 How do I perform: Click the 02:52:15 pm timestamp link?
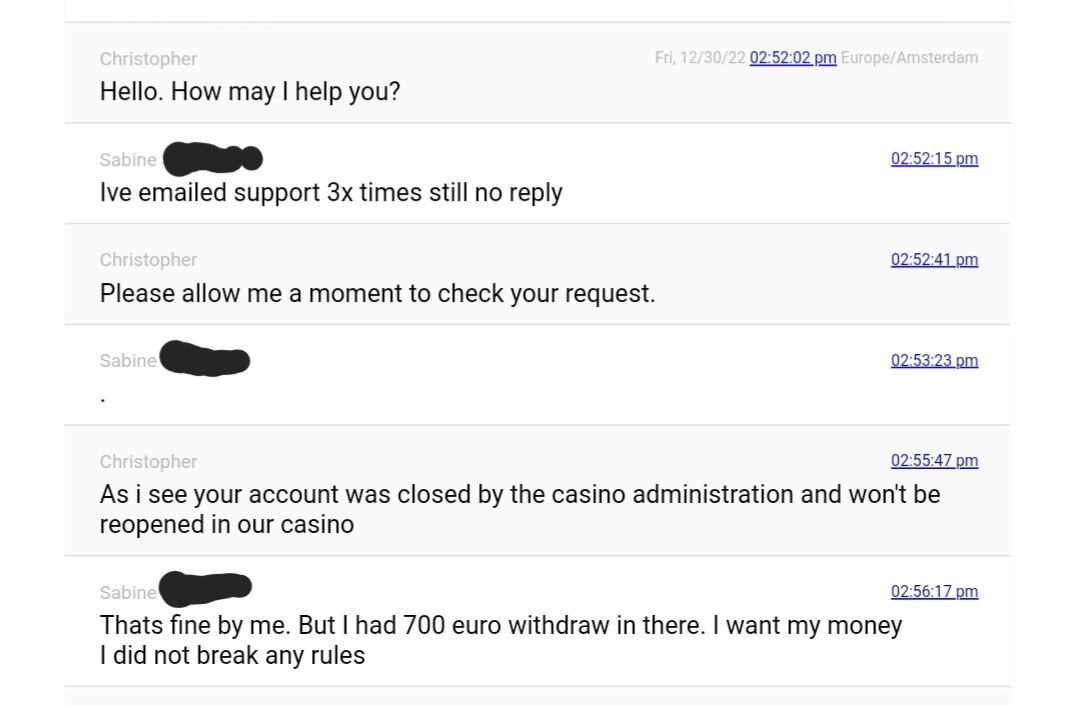coord(934,159)
